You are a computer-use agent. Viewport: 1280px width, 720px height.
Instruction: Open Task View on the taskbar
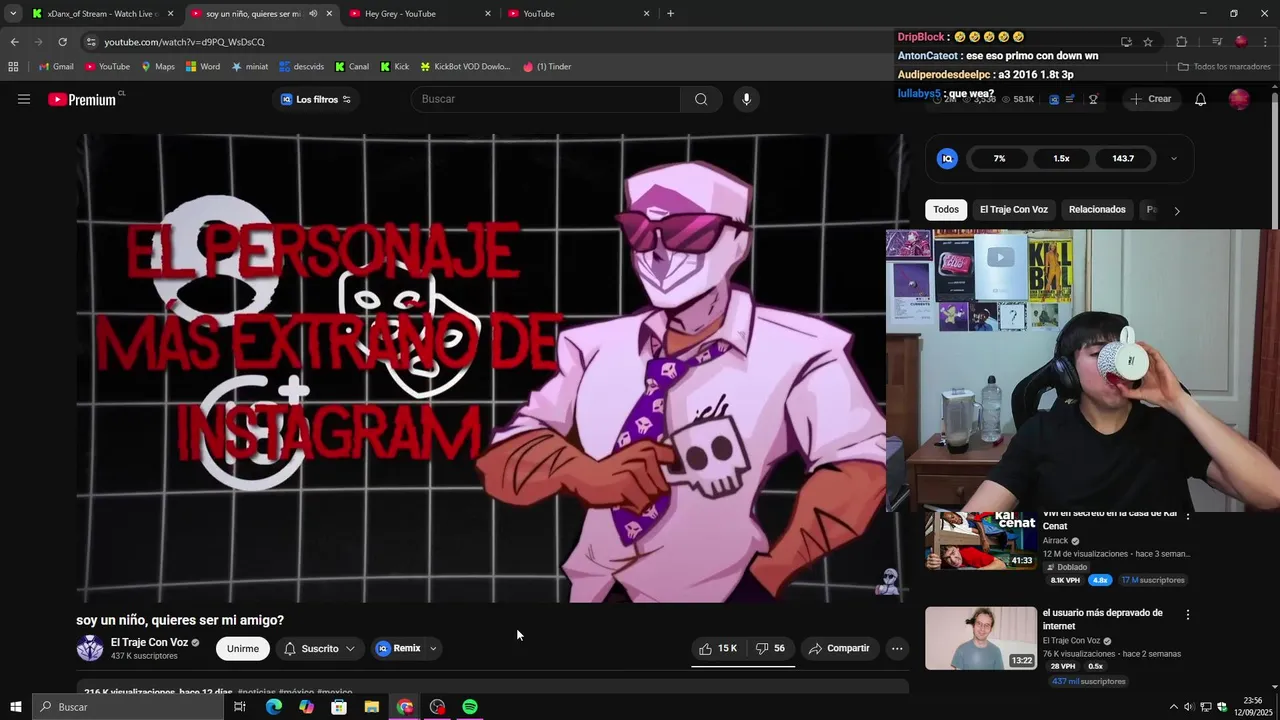click(240, 707)
